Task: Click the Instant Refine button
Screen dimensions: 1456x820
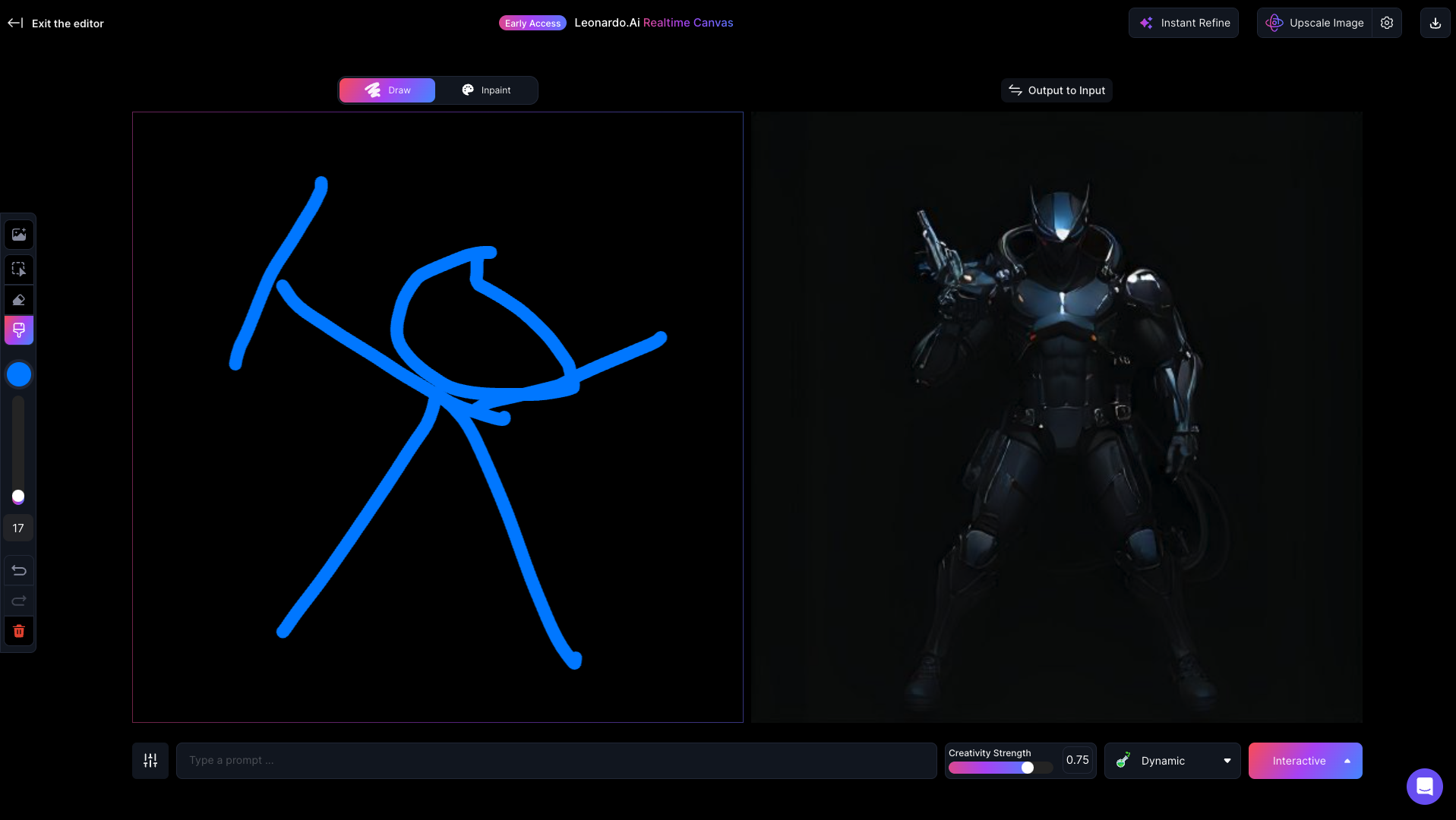Action: coord(1183,23)
